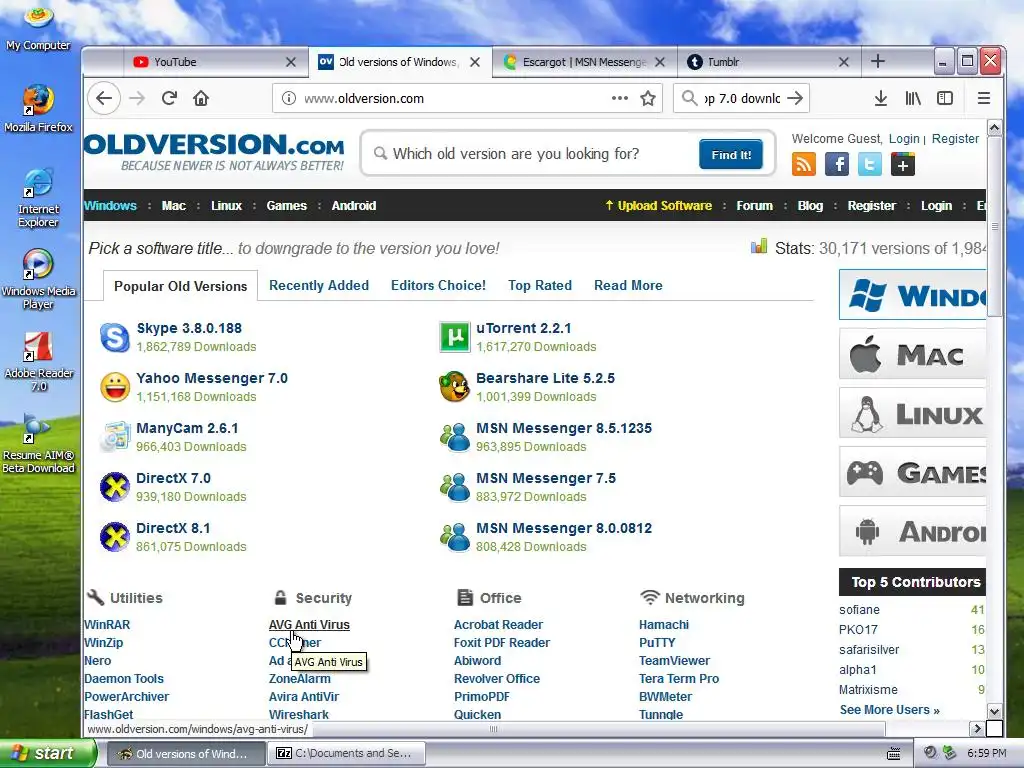This screenshot has width=1024, height=768.
Task: Click the Mac platform banner in the sidebar
Action: pos(912,354)
